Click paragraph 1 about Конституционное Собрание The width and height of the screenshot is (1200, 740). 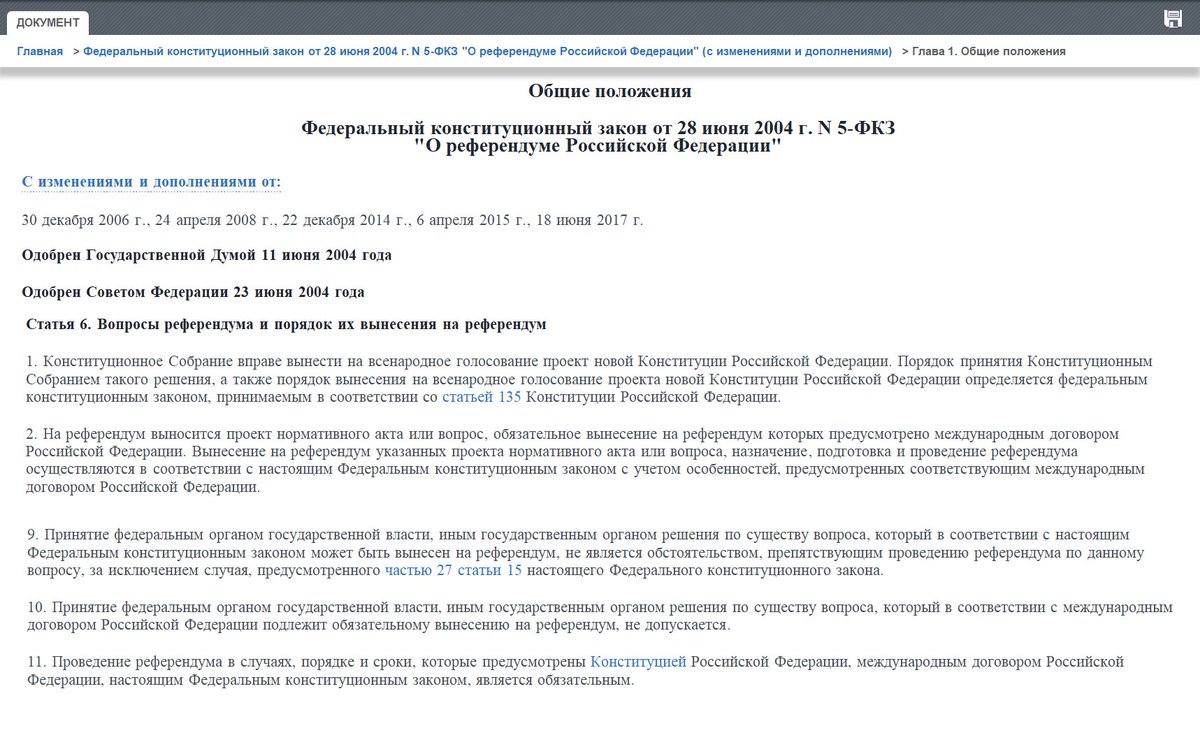(x=590, y=379)
